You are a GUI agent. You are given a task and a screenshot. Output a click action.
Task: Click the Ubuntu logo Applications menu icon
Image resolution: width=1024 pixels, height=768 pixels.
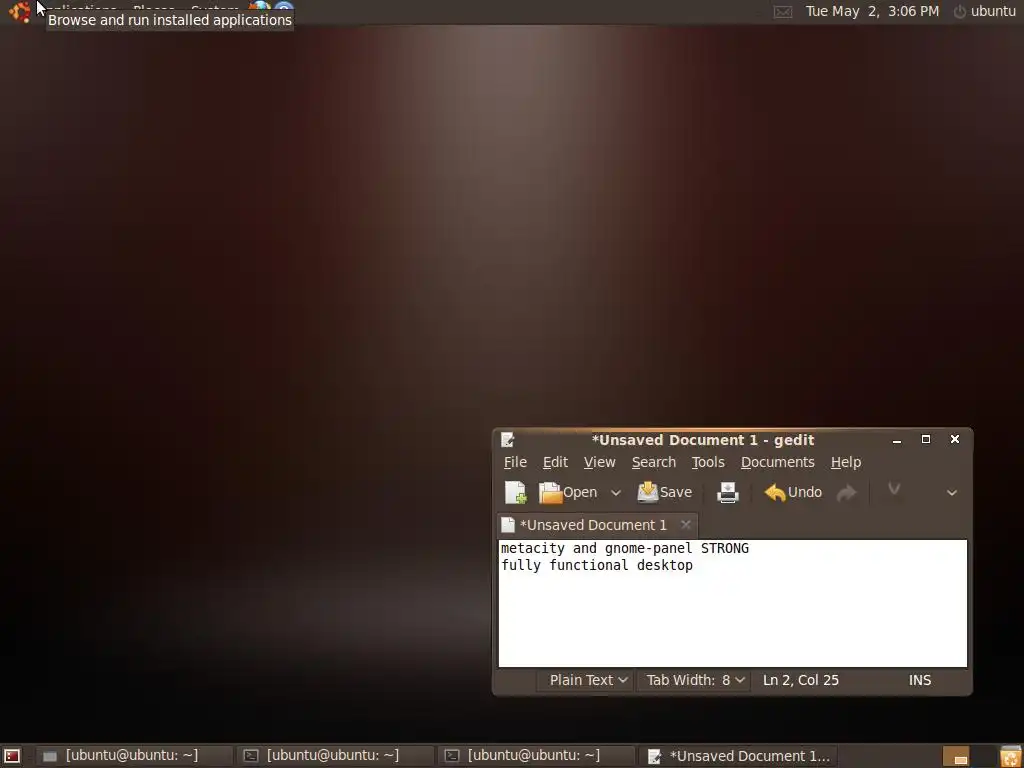coord(20,12)
